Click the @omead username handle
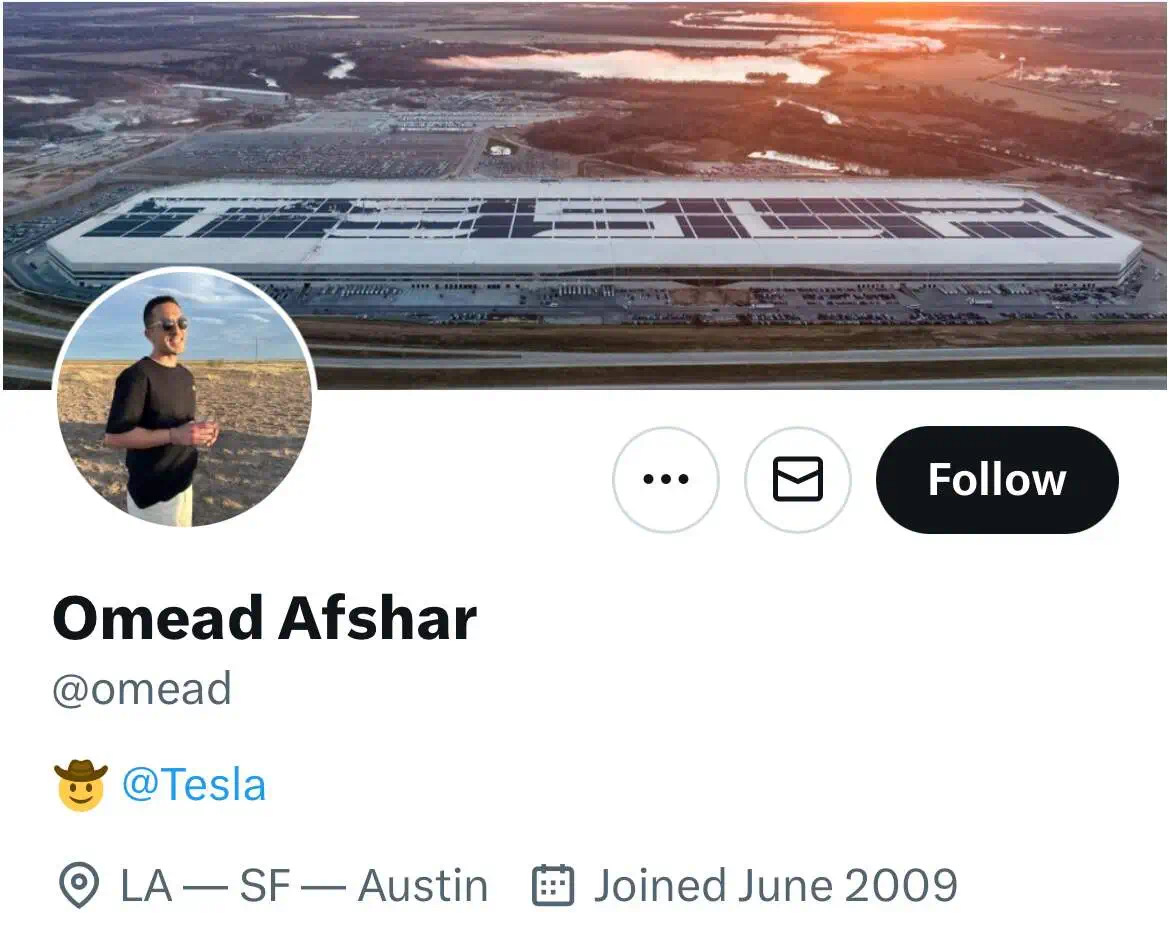Image resolution: width=1170 pixels, height=952 pixels. pos(142,689)
